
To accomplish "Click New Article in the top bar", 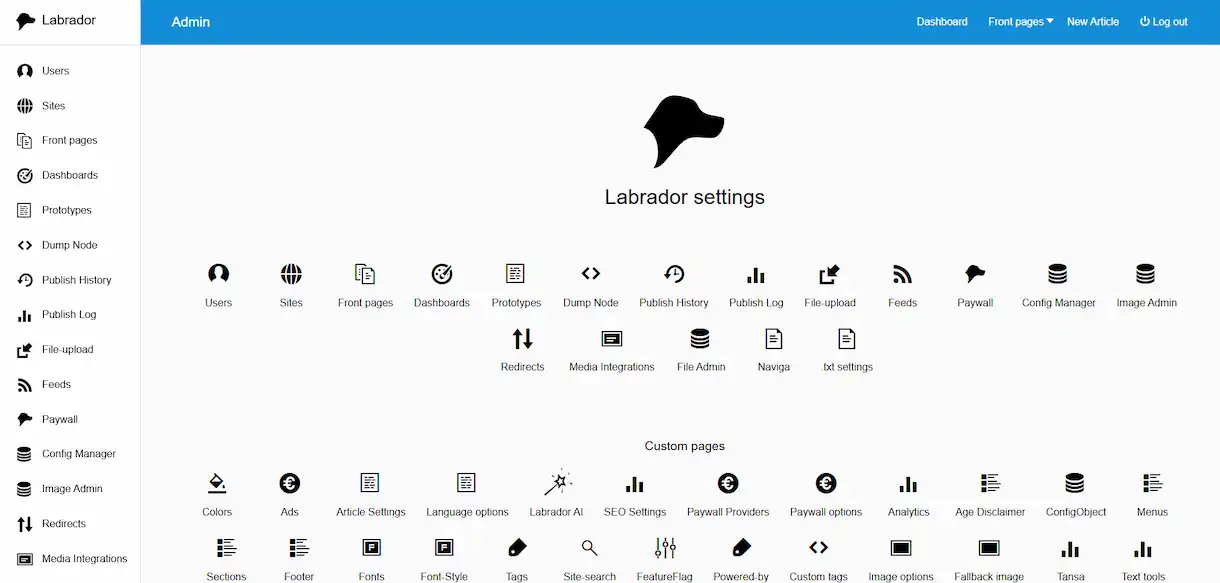I will click(x=1093, y=22).
